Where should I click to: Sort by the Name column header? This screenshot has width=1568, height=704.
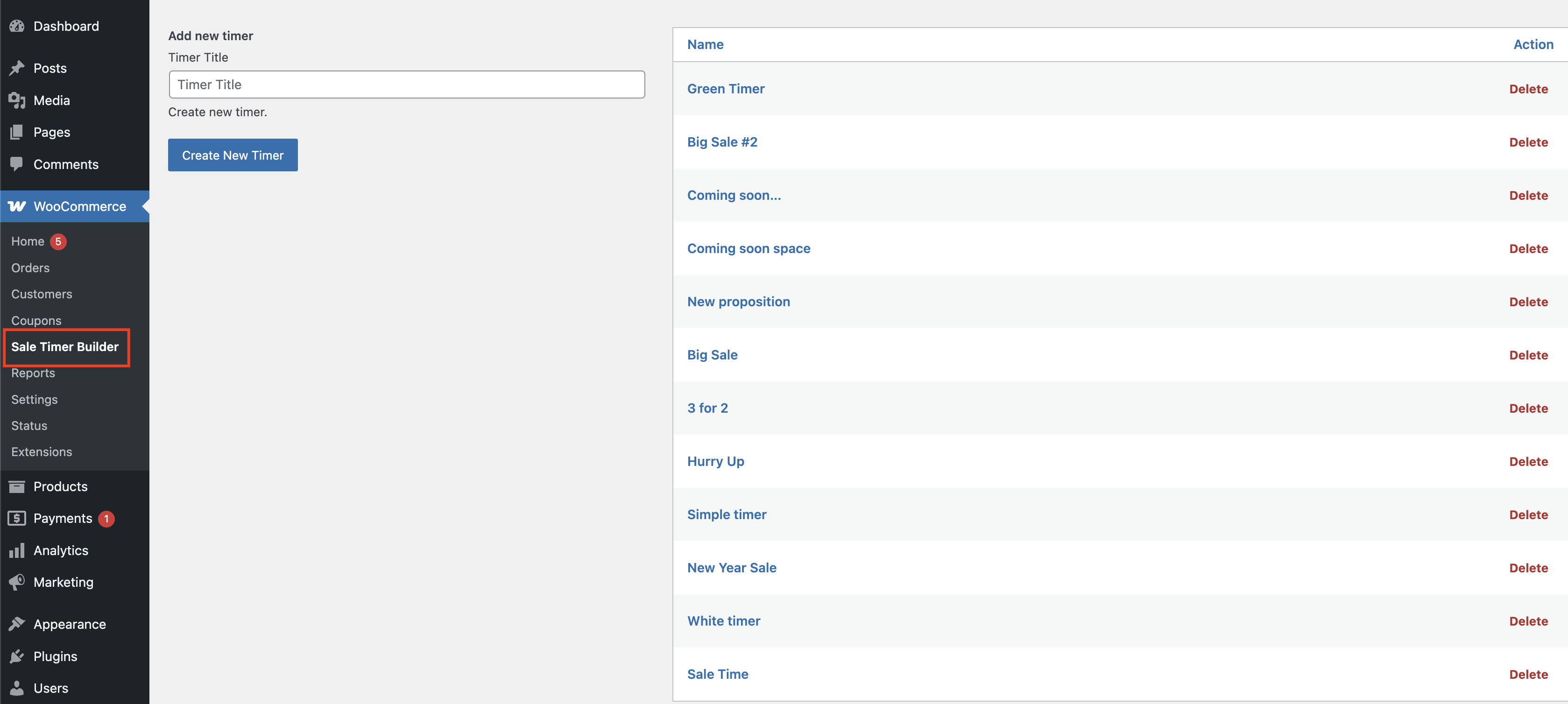[x=705, y=44]
